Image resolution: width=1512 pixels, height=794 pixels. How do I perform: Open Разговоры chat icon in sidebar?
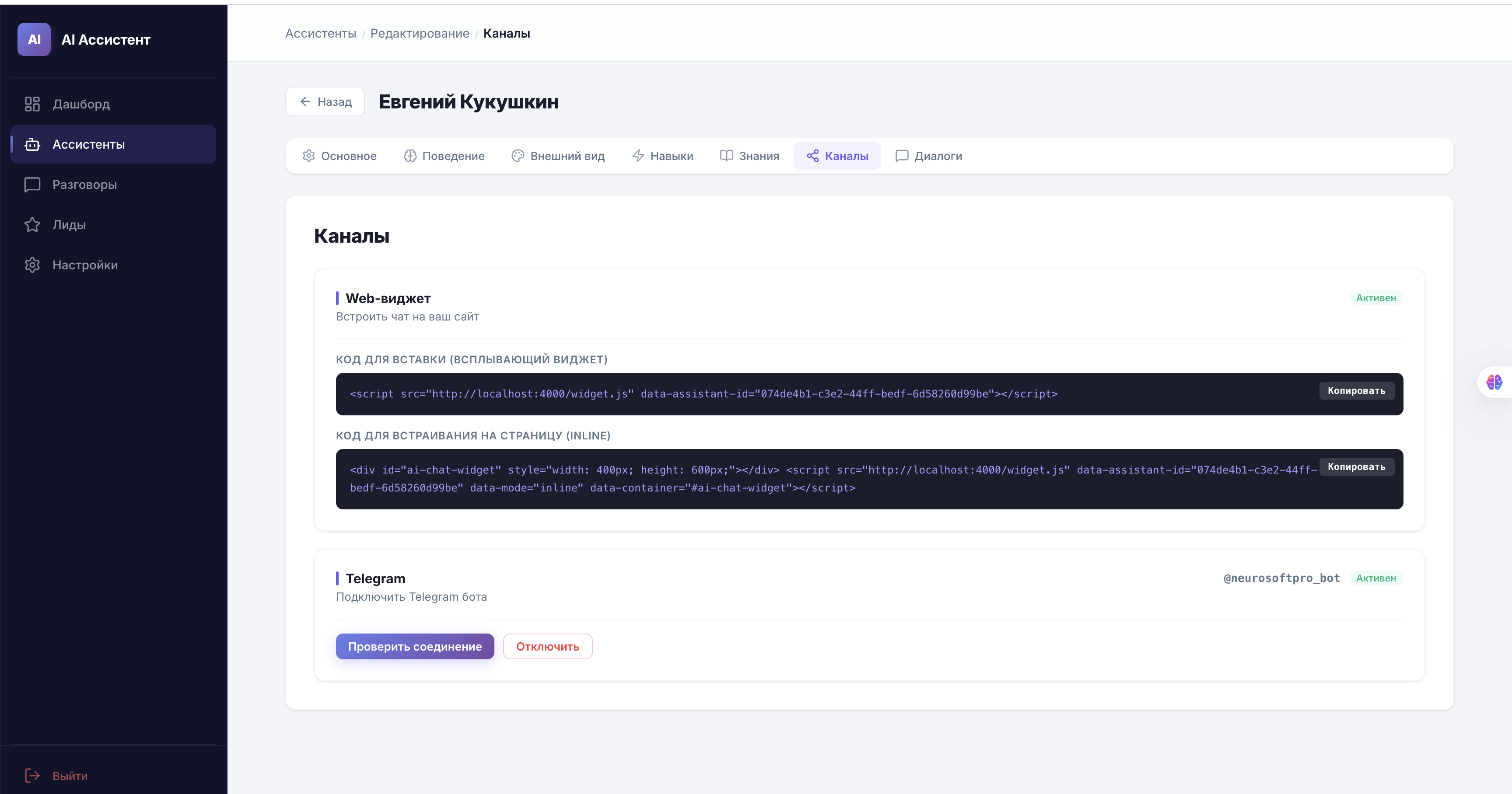(32, 185)
